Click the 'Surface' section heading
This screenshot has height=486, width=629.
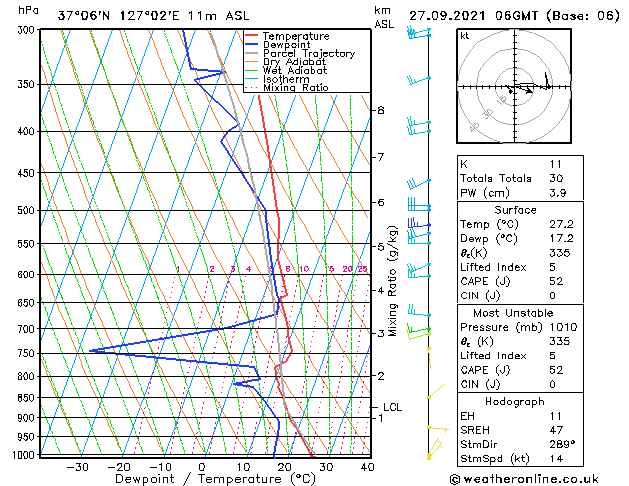coord(515,210)
